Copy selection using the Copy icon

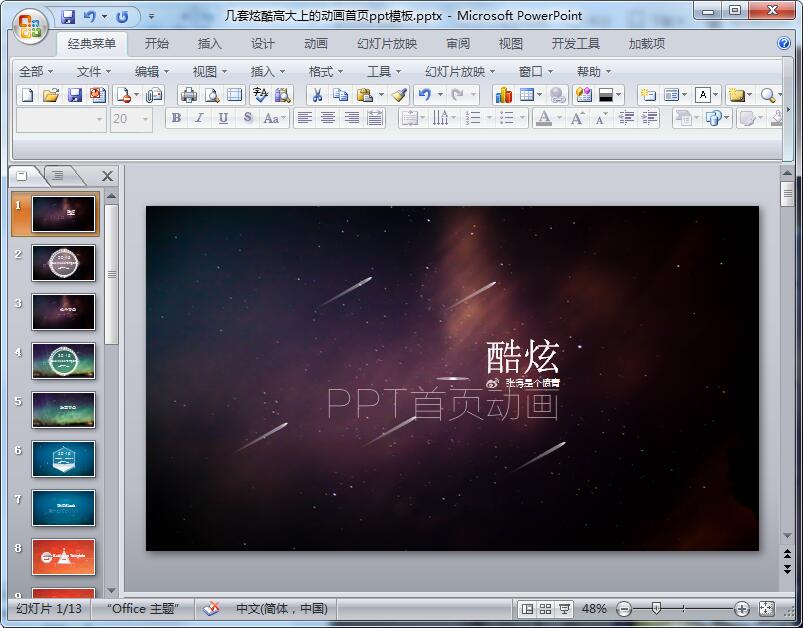tap(340, 95)
